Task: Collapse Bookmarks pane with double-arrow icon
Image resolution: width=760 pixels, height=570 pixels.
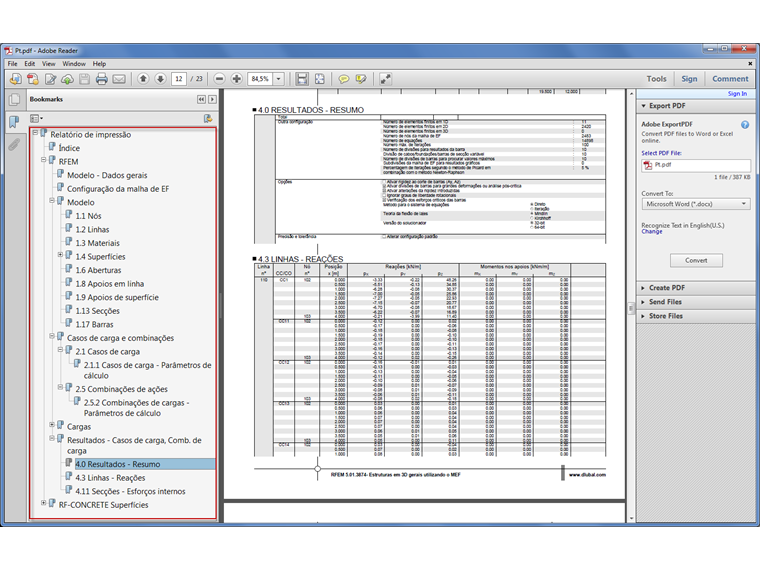Action: [x=201, y=99]
